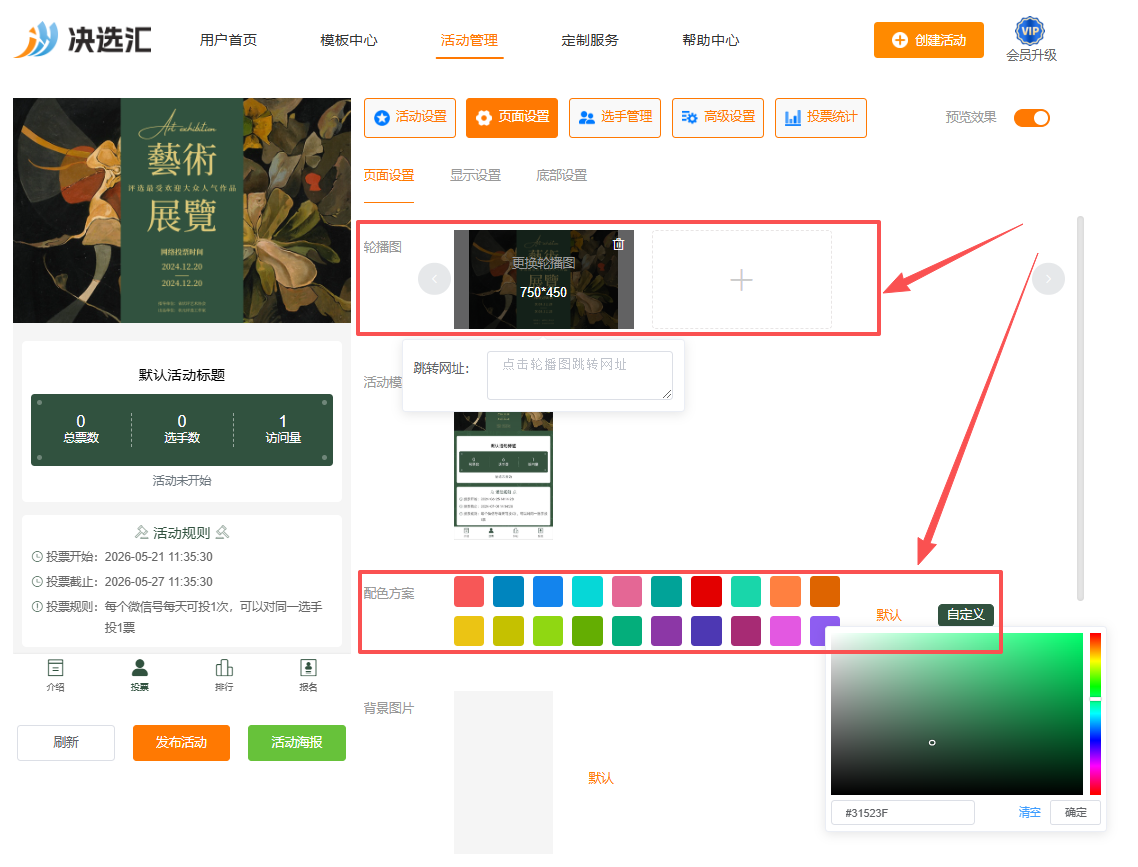The width and height of the screenshot is (1138, 867).
Task: Click 默认 link beside 背景图片
Action: (601, 778)
